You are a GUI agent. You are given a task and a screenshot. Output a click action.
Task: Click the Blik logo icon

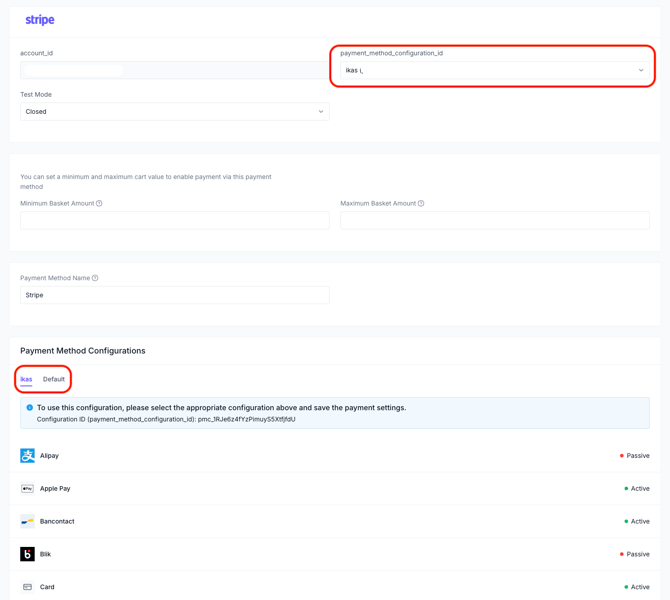(x=27, y=554)
